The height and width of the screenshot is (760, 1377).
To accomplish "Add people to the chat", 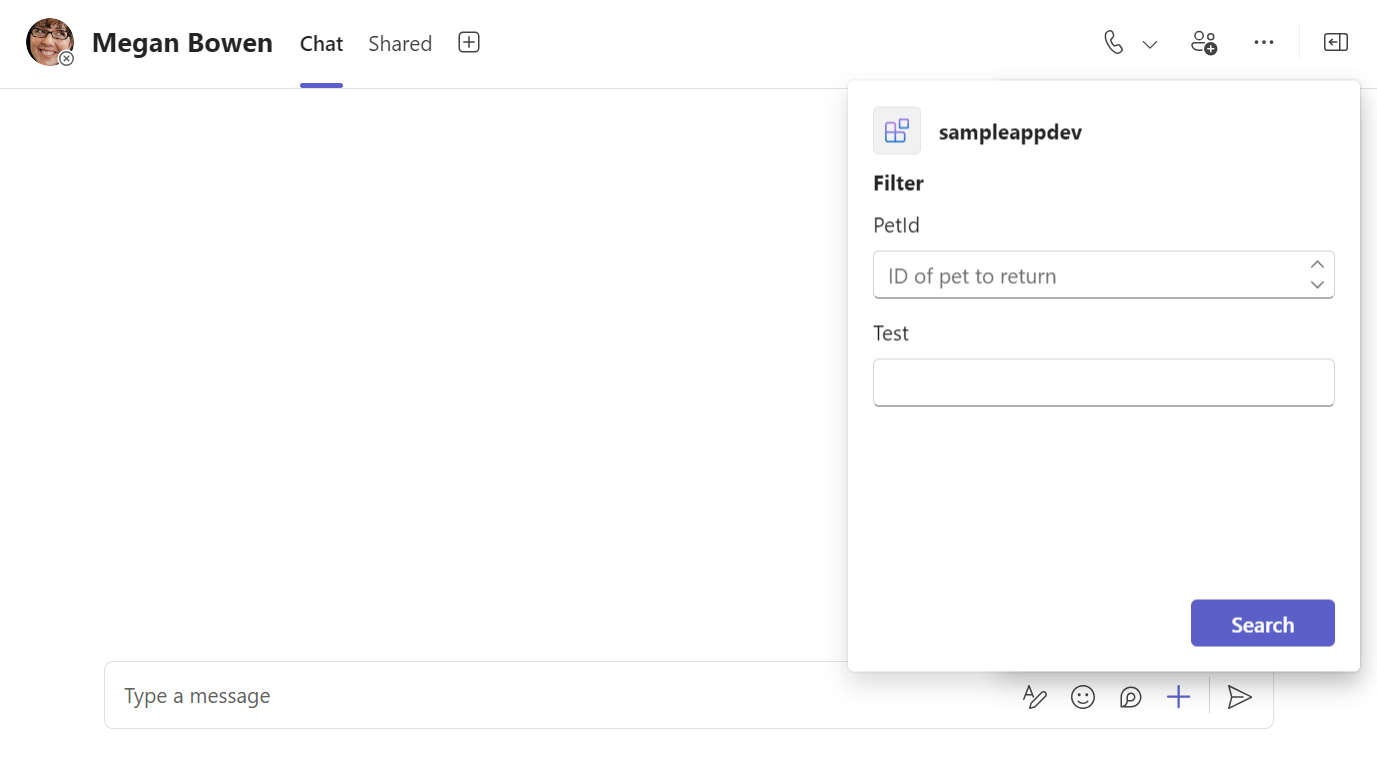I will point(1203,42).
